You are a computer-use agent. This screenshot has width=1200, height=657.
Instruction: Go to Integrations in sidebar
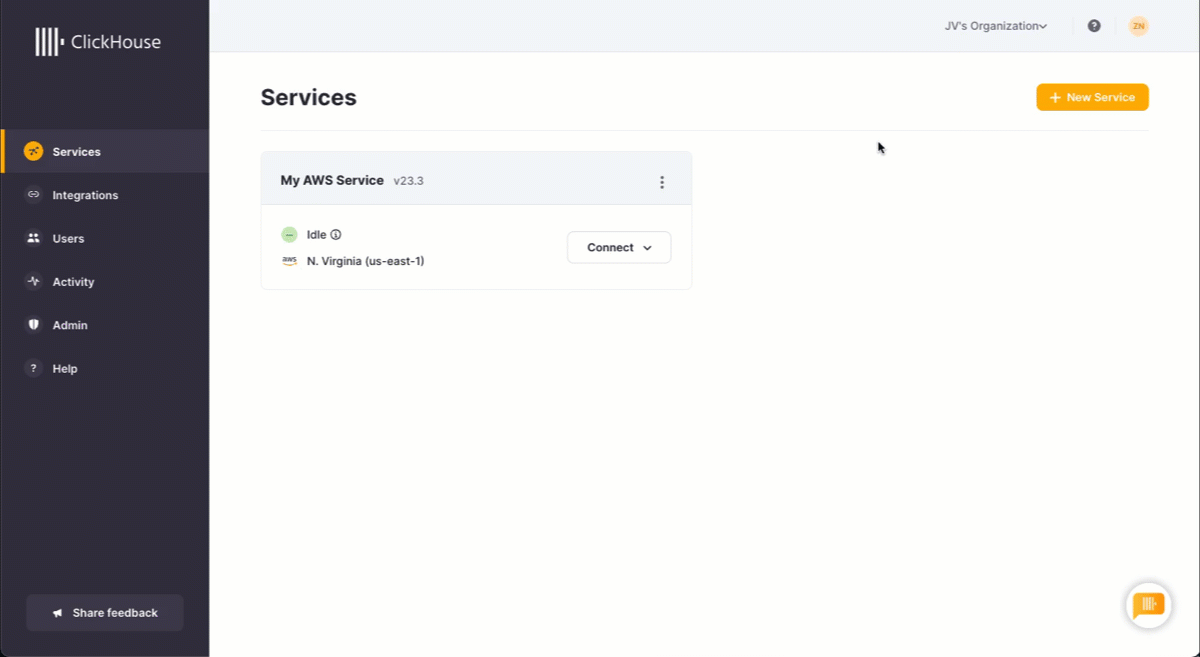tap(85, 195)
